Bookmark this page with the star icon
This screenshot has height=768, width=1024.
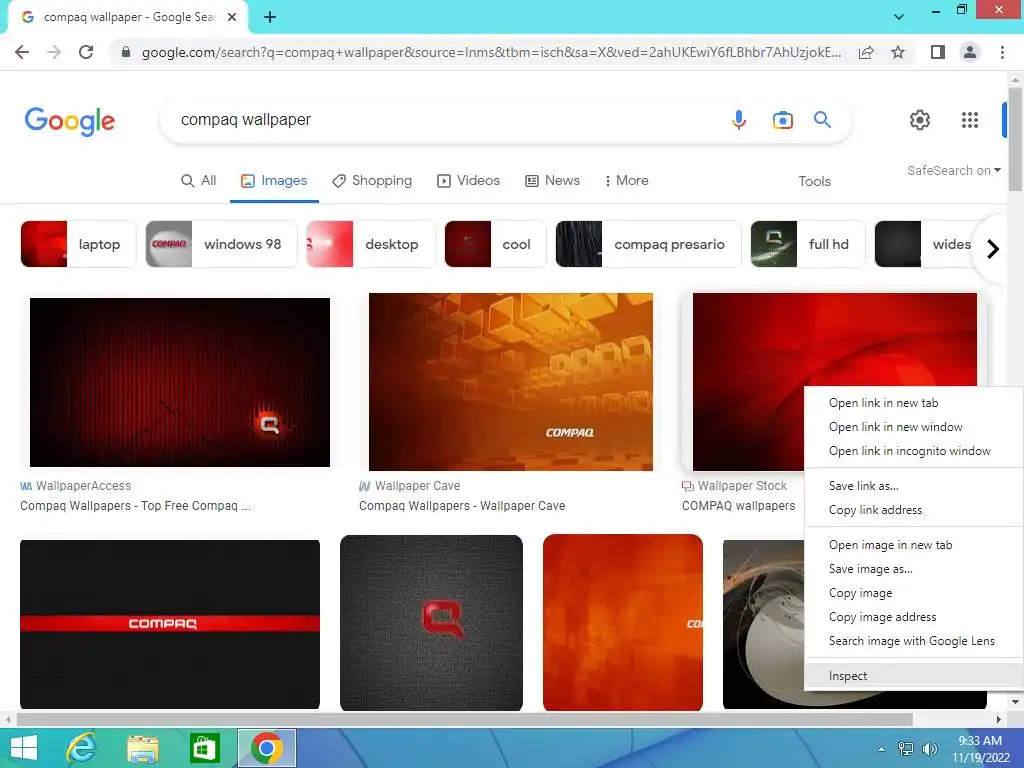click(898, 52)
